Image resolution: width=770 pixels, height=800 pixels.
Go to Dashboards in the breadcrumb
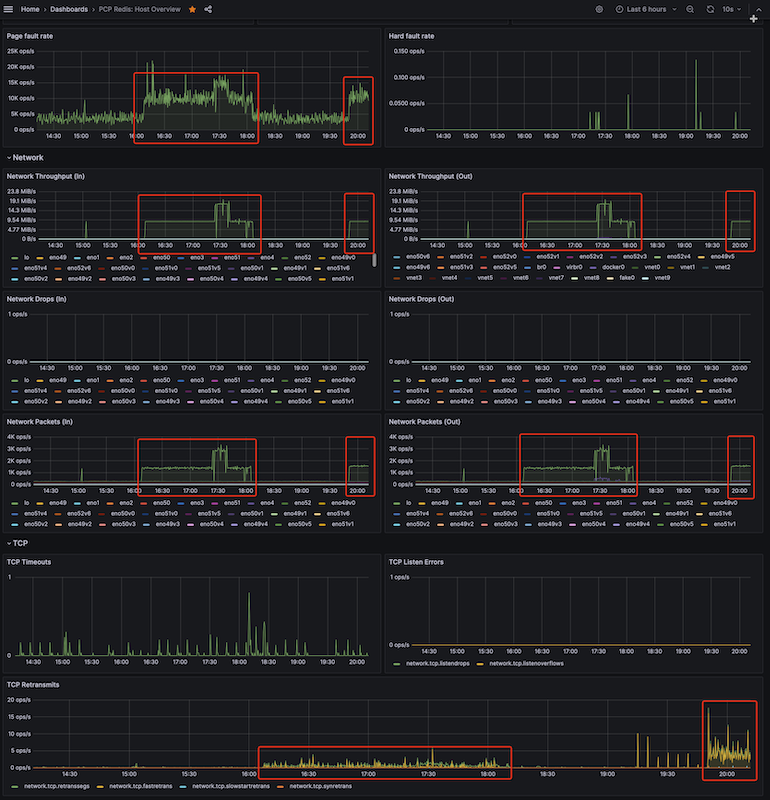pos(69,9)
